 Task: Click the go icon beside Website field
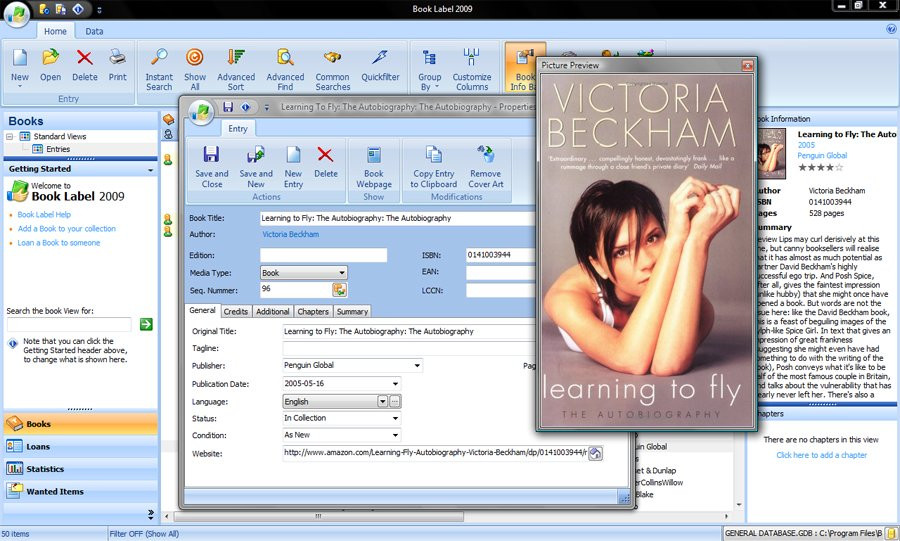(596, 453)
